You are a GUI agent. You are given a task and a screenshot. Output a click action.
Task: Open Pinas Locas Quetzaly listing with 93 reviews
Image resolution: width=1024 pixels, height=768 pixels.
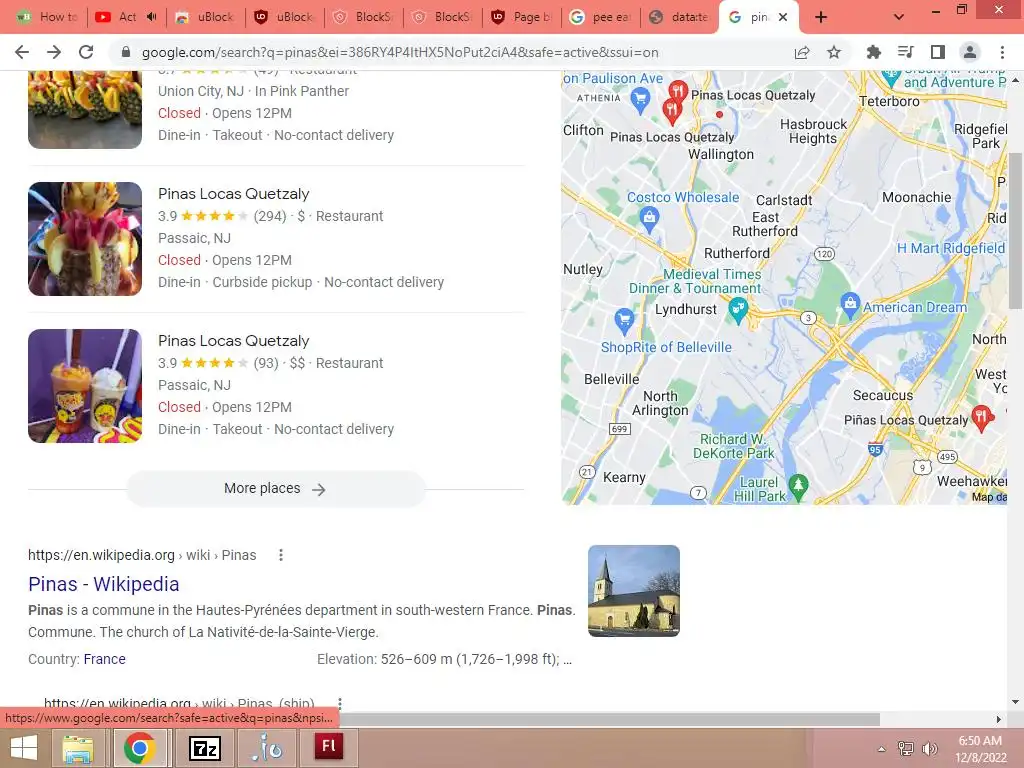coord(233,341)
